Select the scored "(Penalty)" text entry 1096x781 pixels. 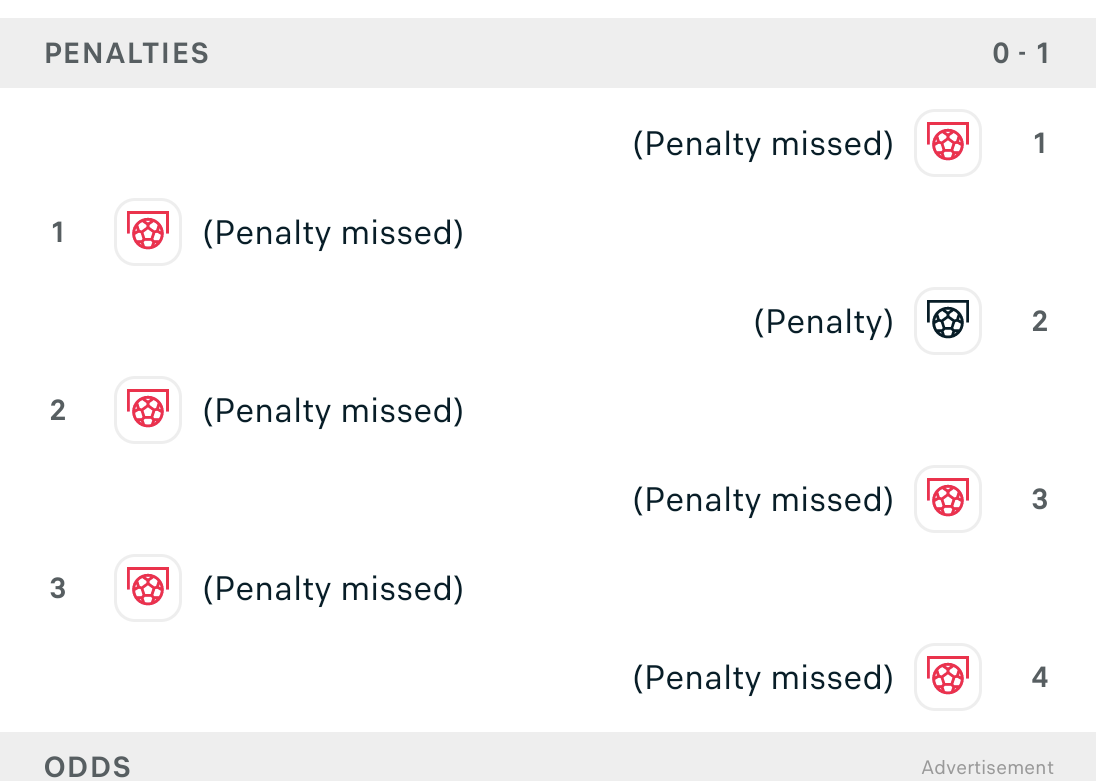[x=823, y=321]
